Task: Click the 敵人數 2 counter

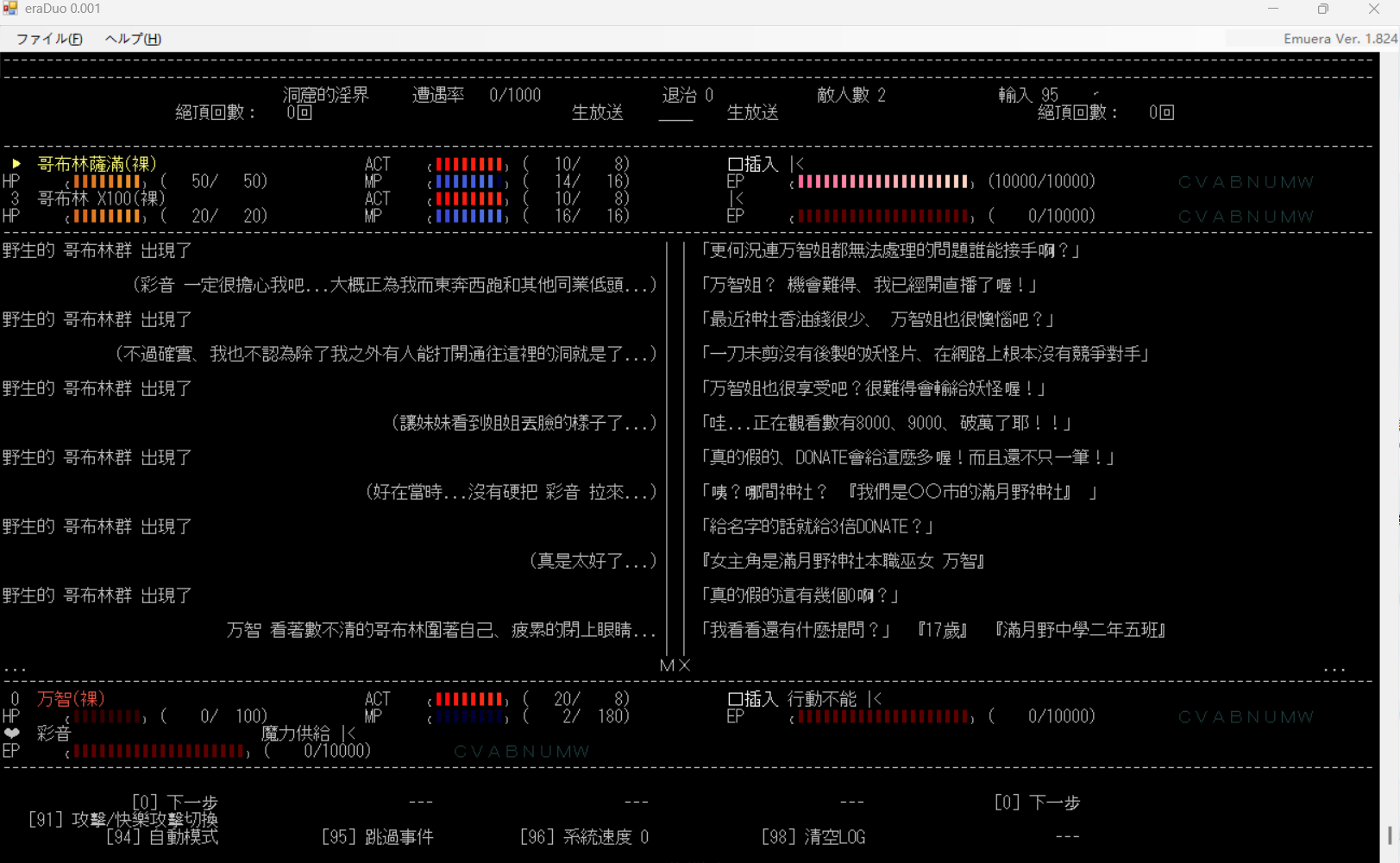Action: pyautogui.click(x=851, y=95)
